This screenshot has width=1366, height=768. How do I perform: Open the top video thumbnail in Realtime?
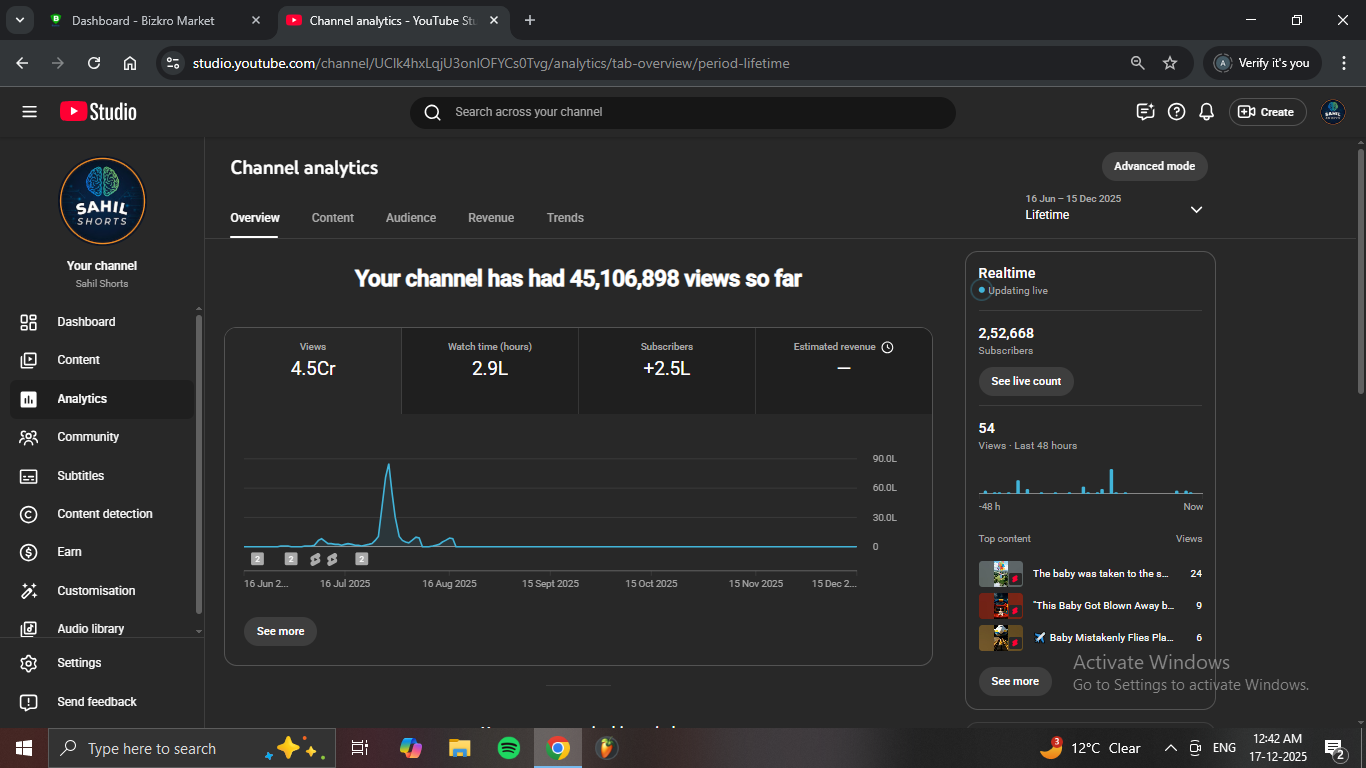(1000, 574)
